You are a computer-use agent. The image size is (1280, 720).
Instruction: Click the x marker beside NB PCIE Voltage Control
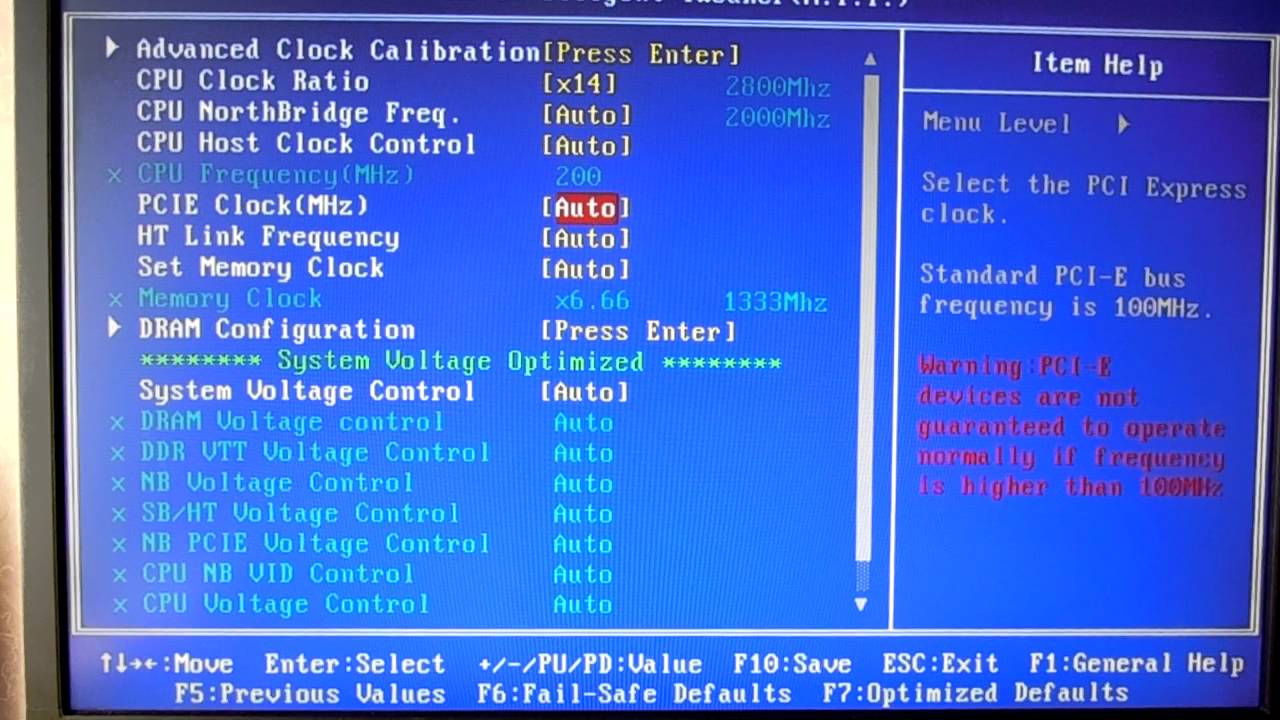click(x=120, y=545)
